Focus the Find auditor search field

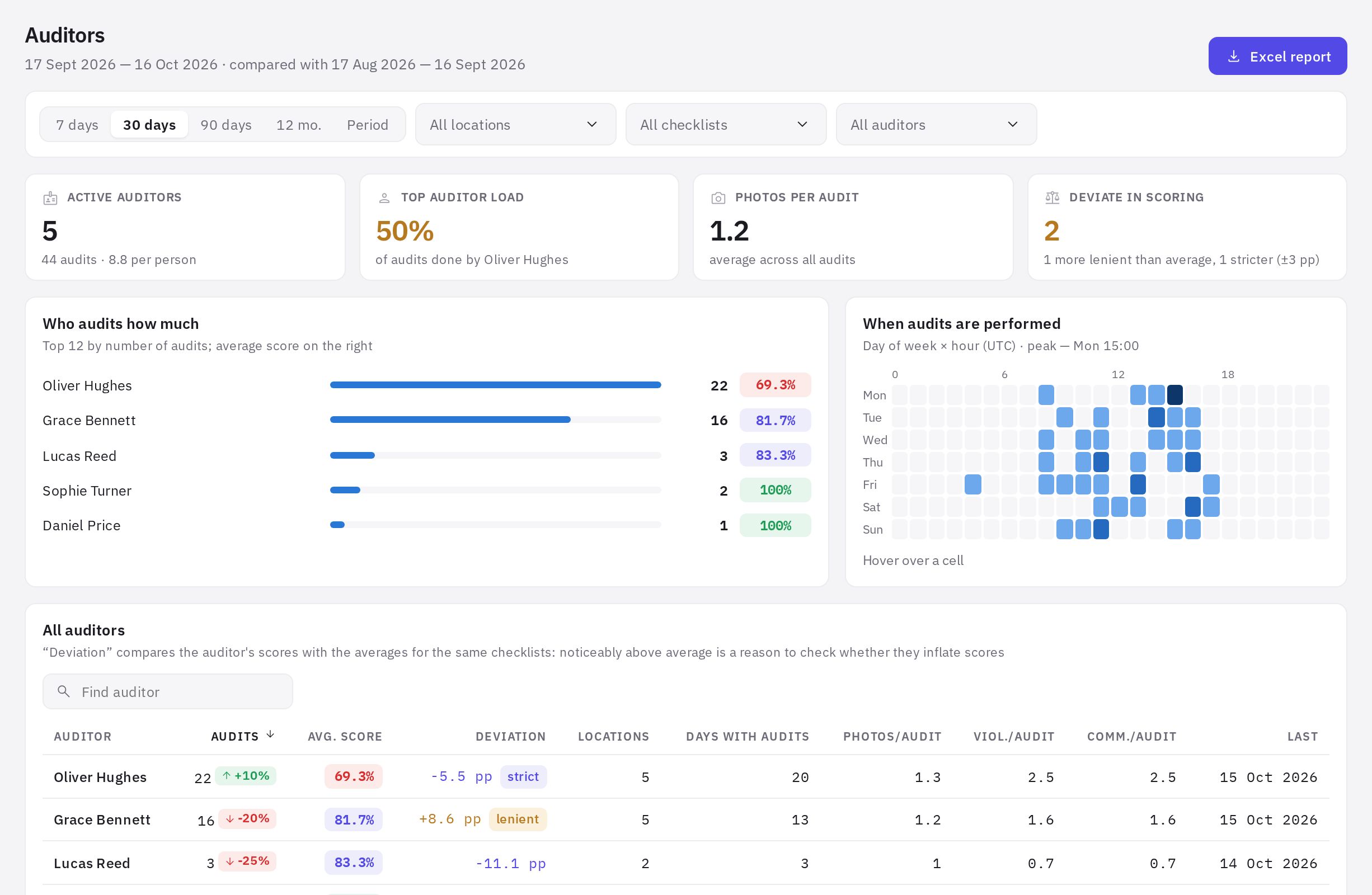(168, 691)
